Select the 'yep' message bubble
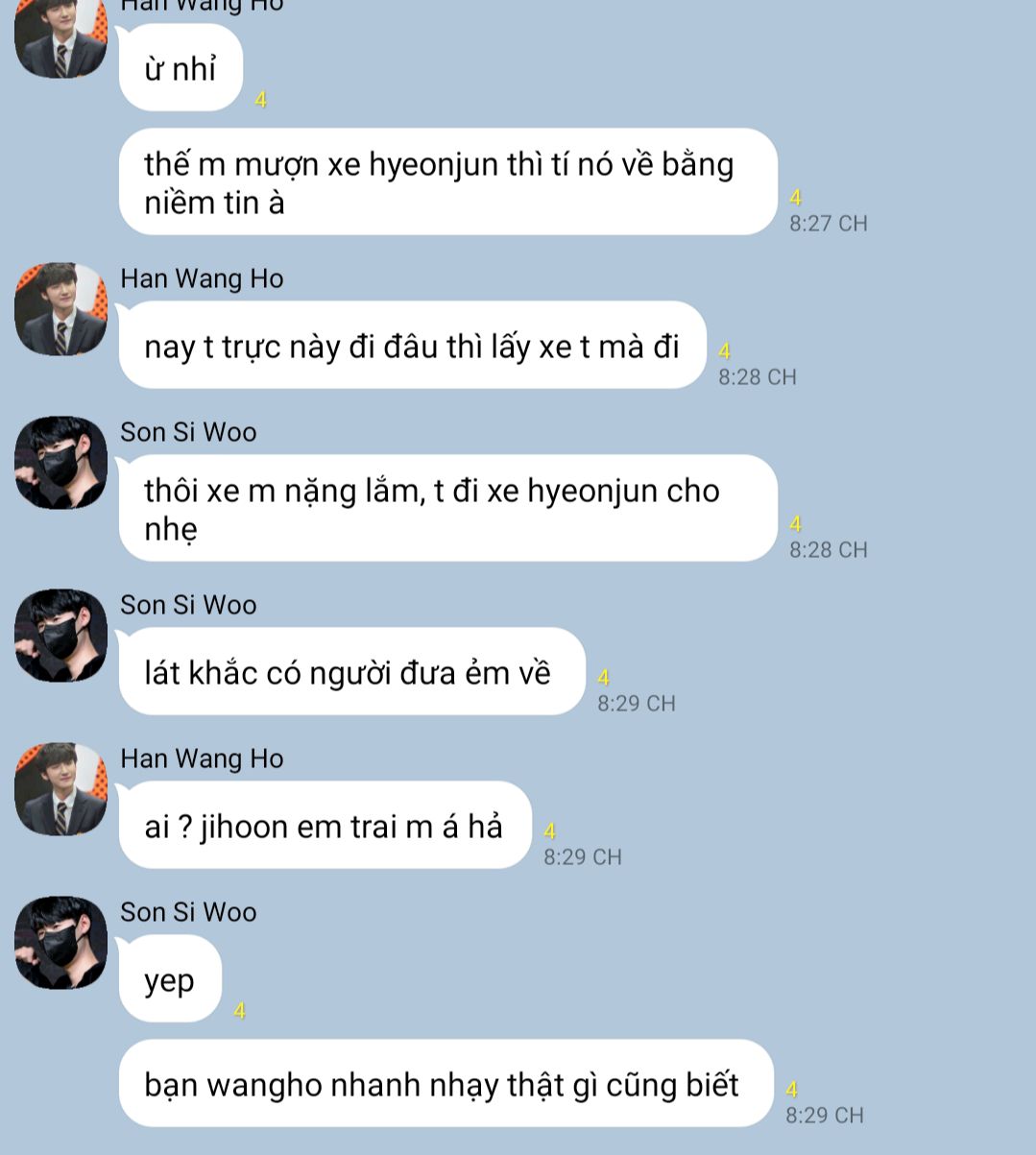This screenshot has width=1036, height=1155. coord(170,979)
